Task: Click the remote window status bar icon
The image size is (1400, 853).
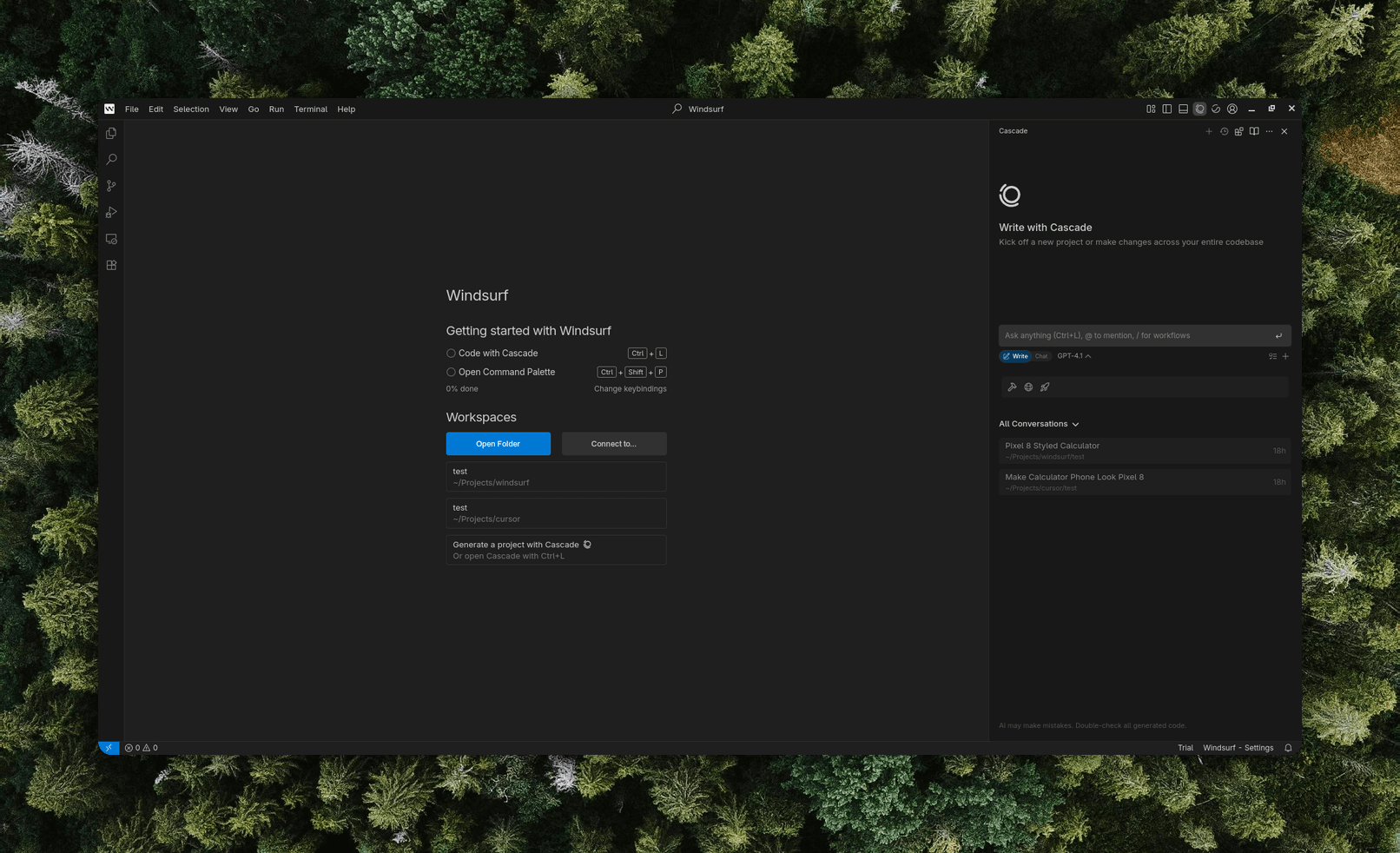Action: pyautogui.click(x=109, y=748)
